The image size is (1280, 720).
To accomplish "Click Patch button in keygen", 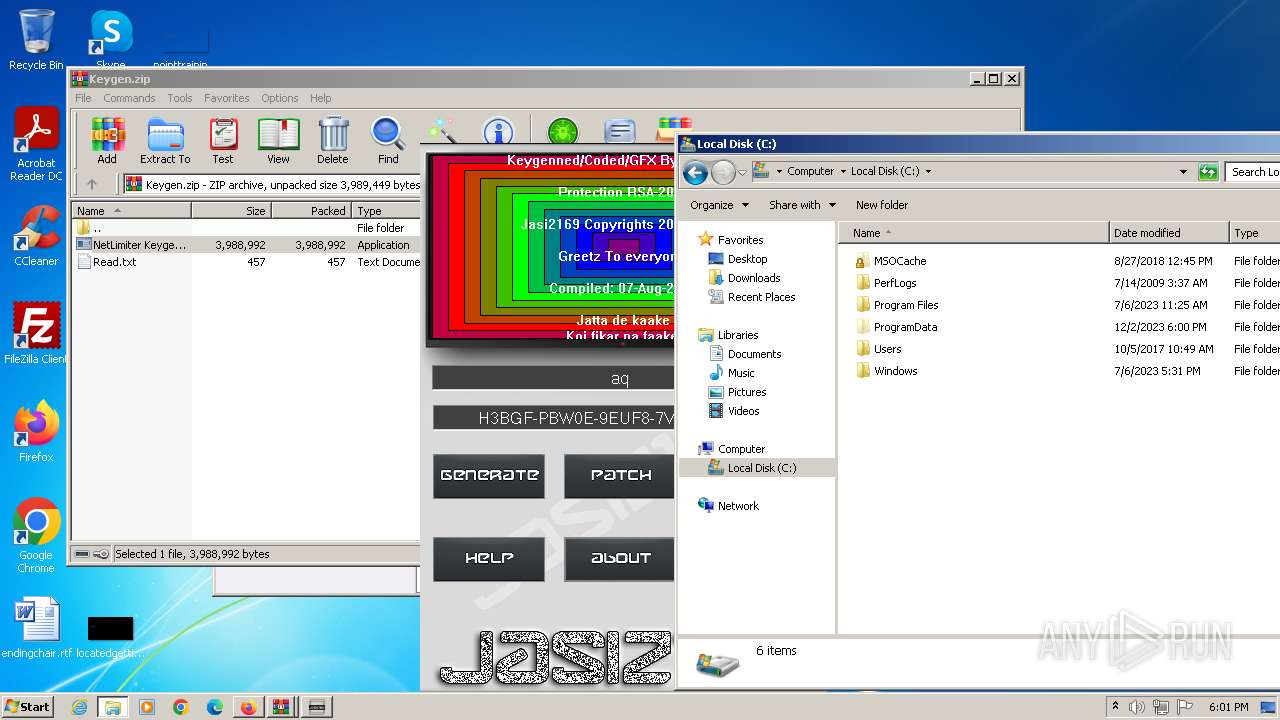I will click(x=619, y=476).
